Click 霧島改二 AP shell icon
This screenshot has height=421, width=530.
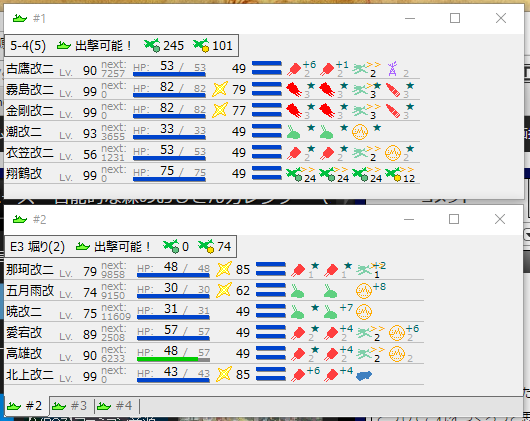click(x=393, y=90)
